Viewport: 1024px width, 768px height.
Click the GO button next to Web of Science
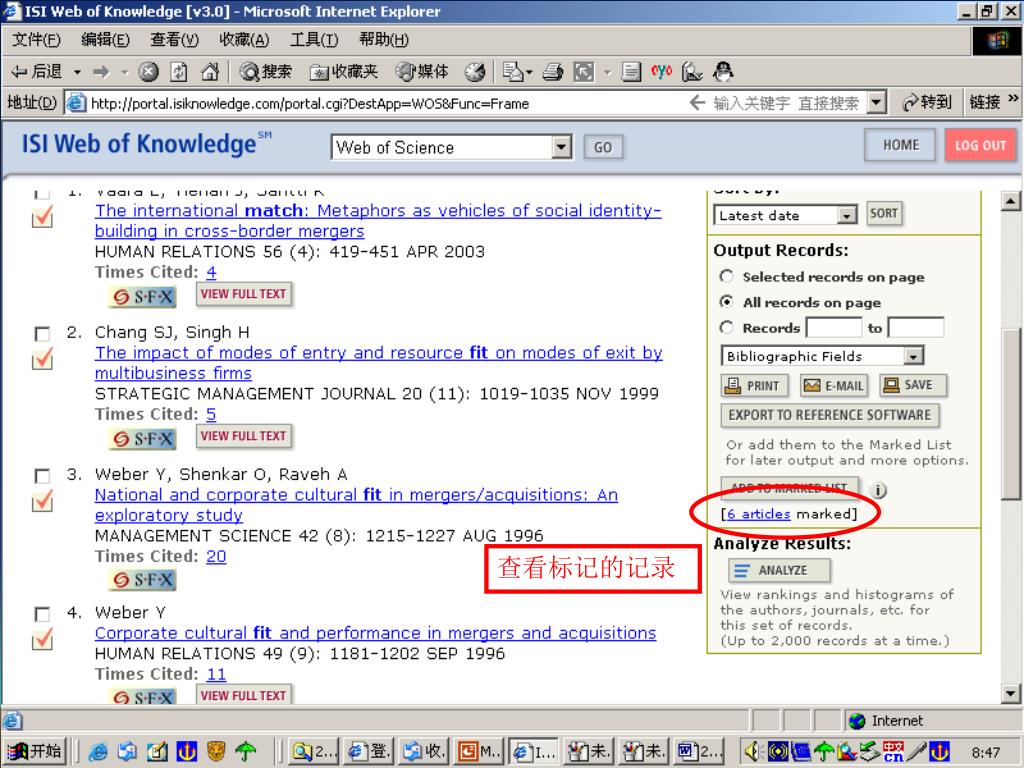click(603, 147)
